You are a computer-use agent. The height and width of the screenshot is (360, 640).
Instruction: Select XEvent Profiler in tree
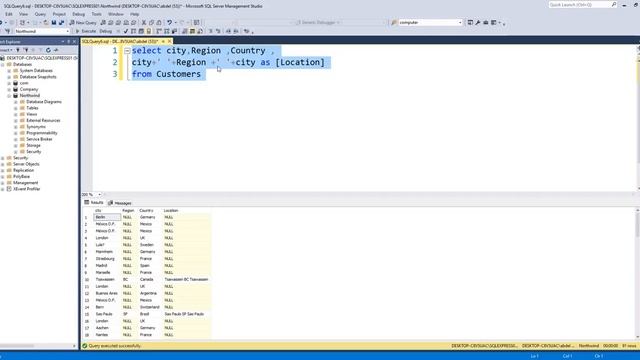pos(27,189)
